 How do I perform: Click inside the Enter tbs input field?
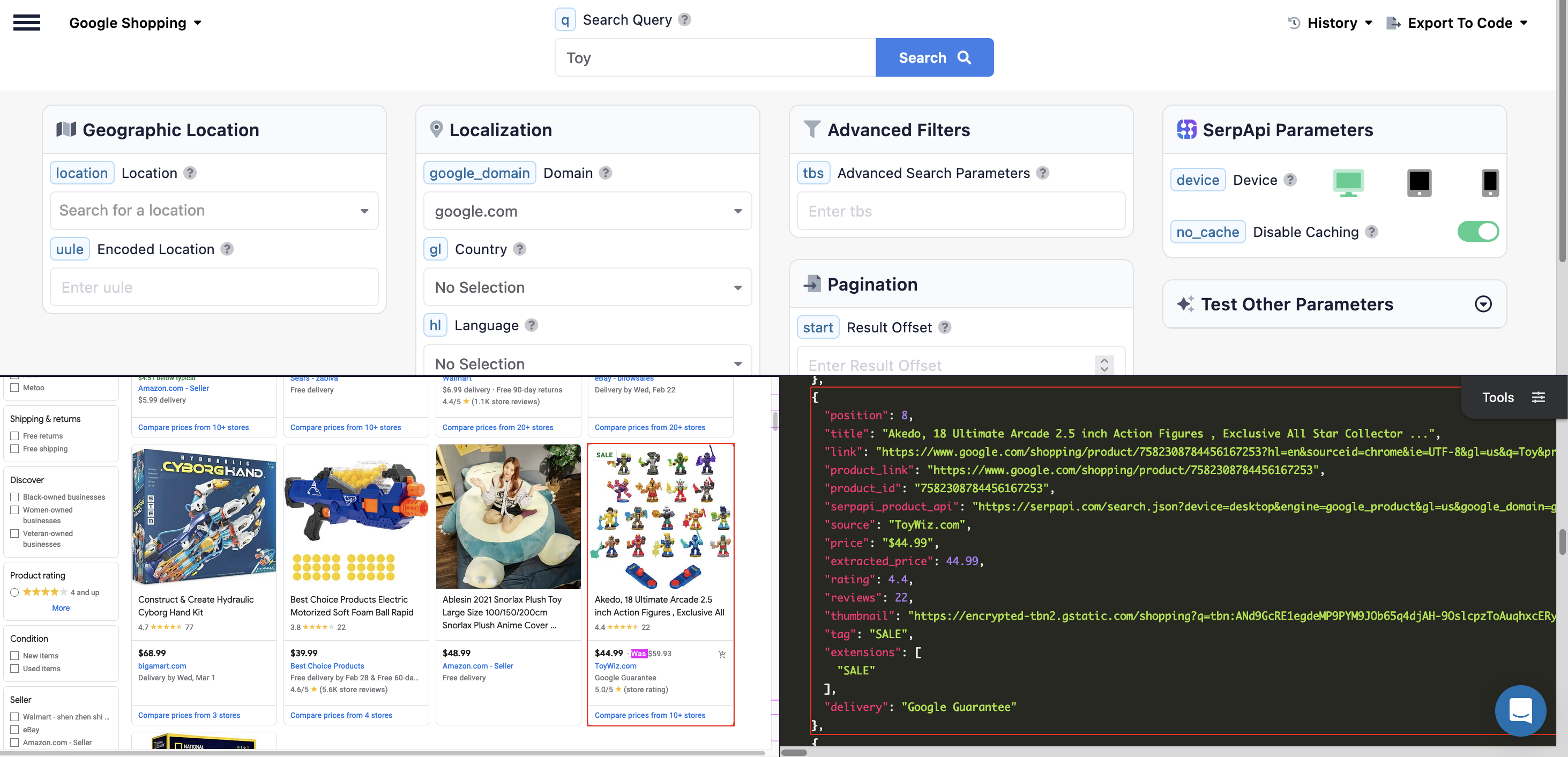960,211
